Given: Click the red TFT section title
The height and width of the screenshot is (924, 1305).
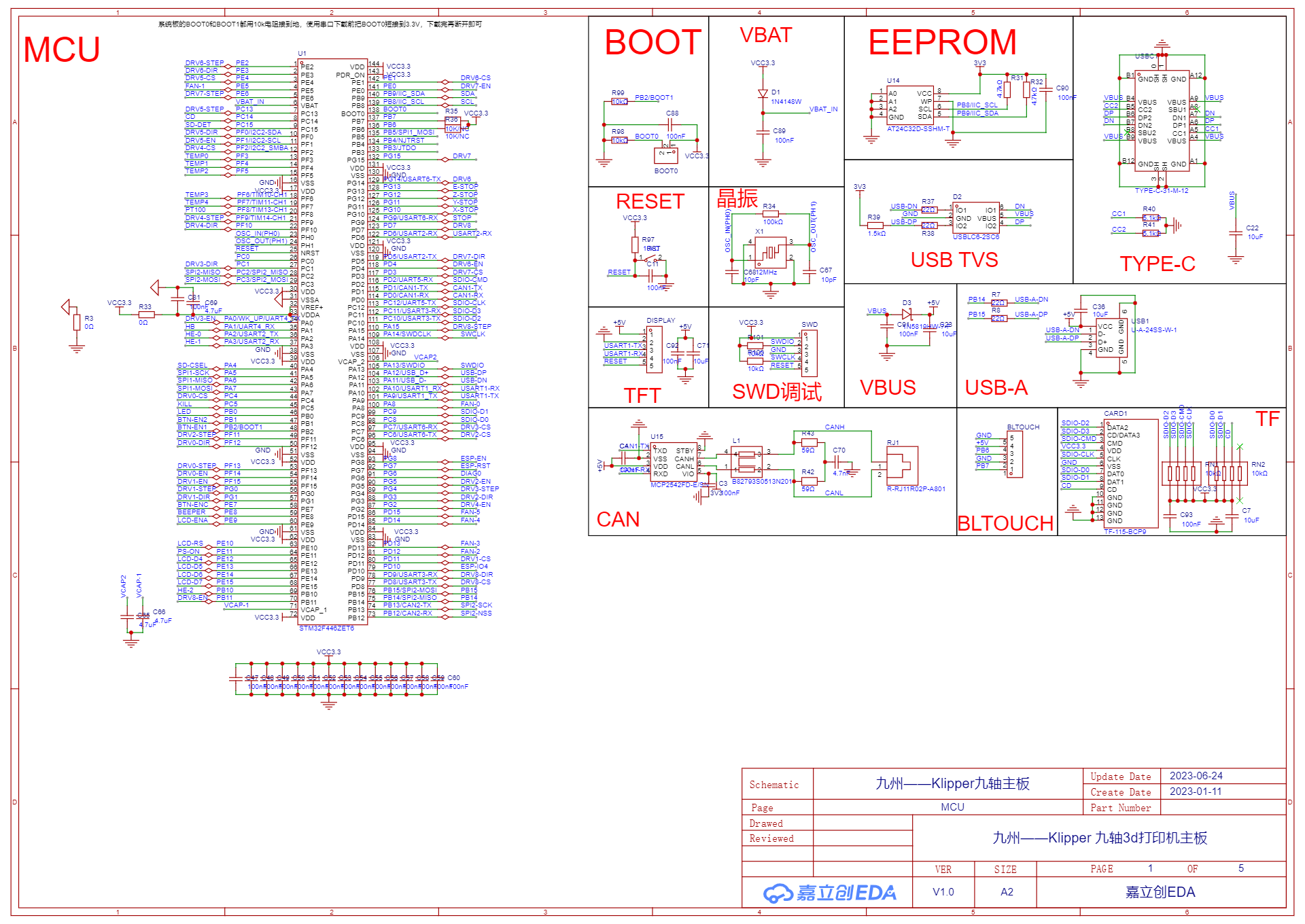Looking at the screenshot, I should click(x=642, y=395).
